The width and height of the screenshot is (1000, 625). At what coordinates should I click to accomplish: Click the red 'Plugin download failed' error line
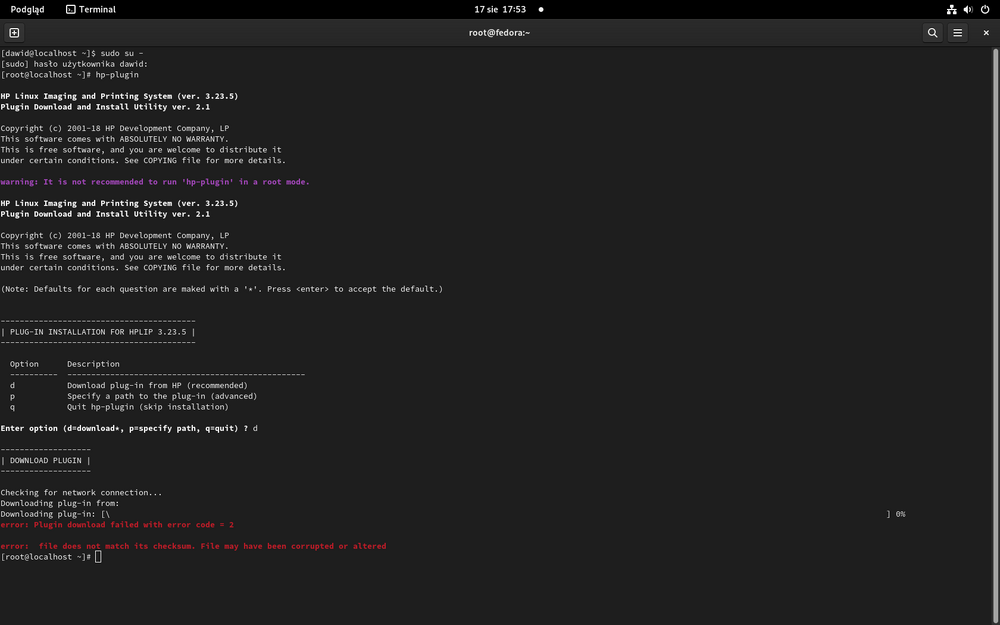tap(117, 525)
